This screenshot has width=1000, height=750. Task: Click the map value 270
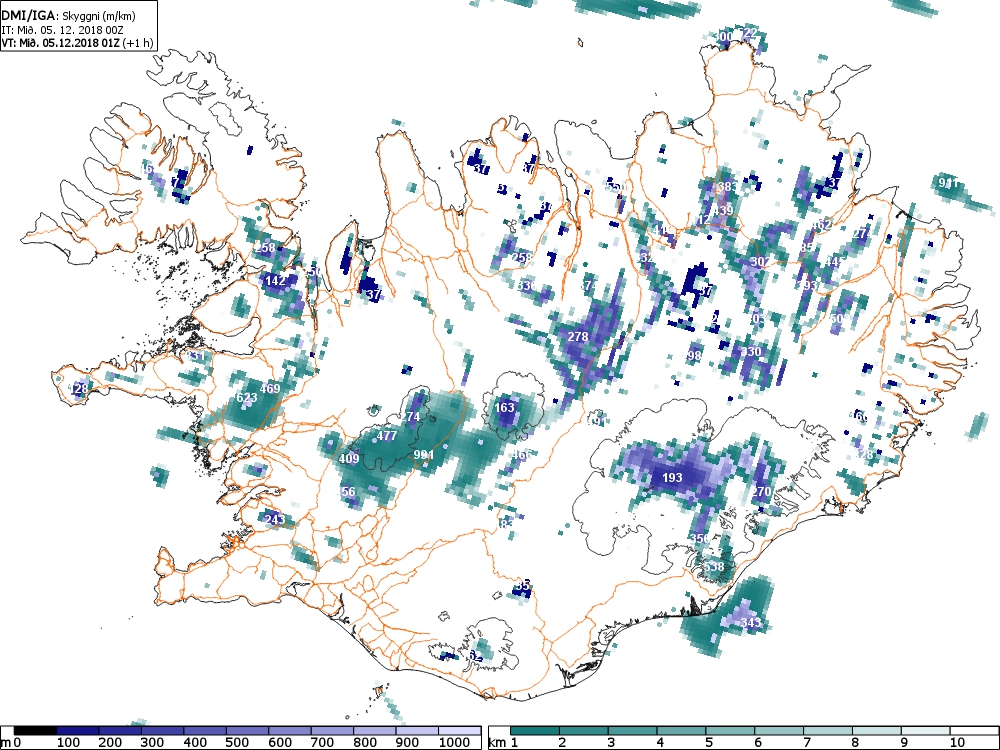click(761, 492)
